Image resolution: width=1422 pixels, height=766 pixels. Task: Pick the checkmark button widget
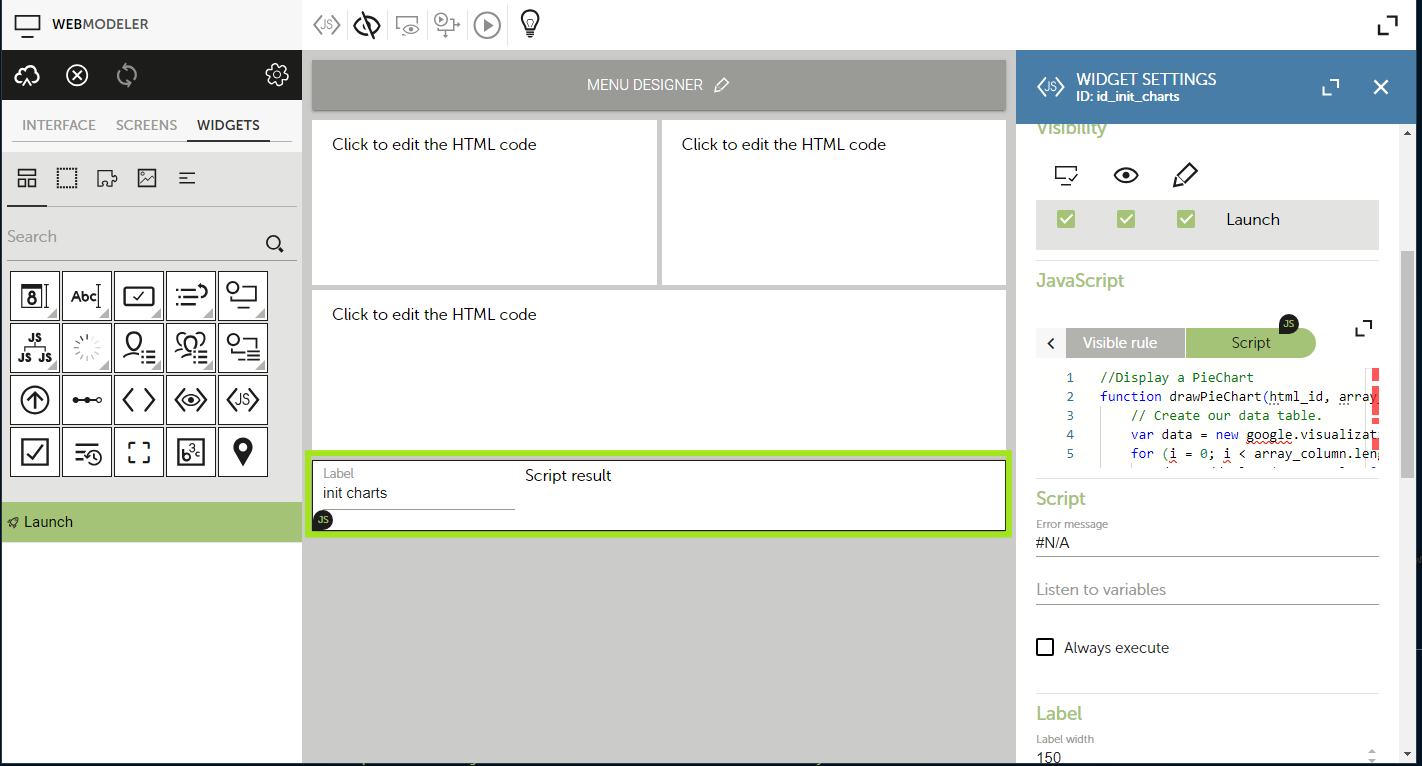click(139, 296)
